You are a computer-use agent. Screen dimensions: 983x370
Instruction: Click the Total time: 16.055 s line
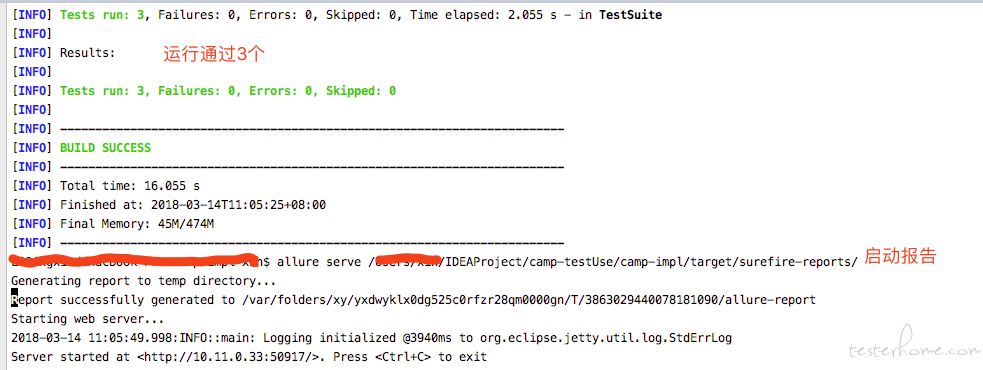[130, 186]
